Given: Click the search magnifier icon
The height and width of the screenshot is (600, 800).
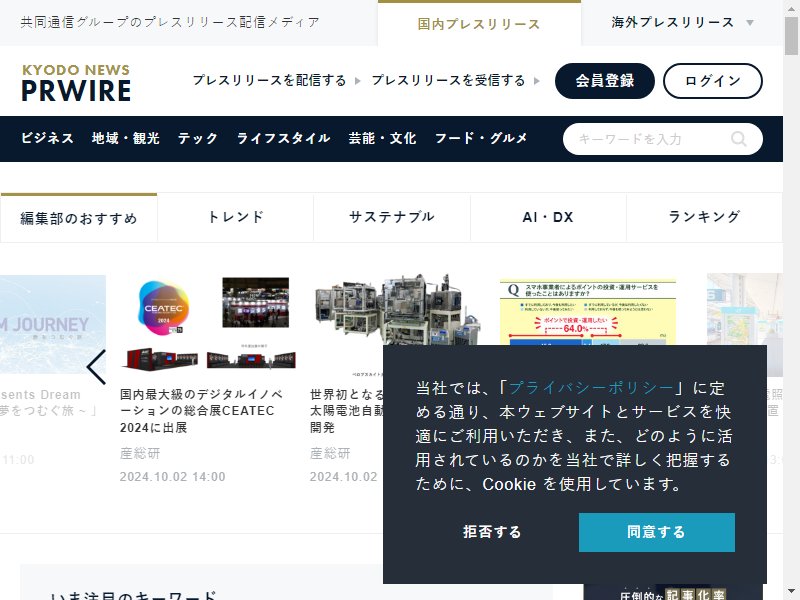Looking at the screenshot, I should (739, 139).
